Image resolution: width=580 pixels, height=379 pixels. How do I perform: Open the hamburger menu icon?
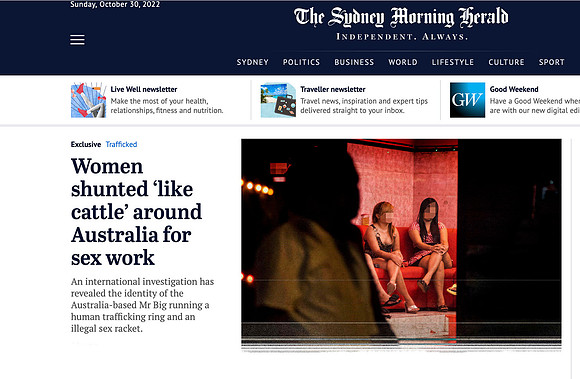(x=77, y=40)
